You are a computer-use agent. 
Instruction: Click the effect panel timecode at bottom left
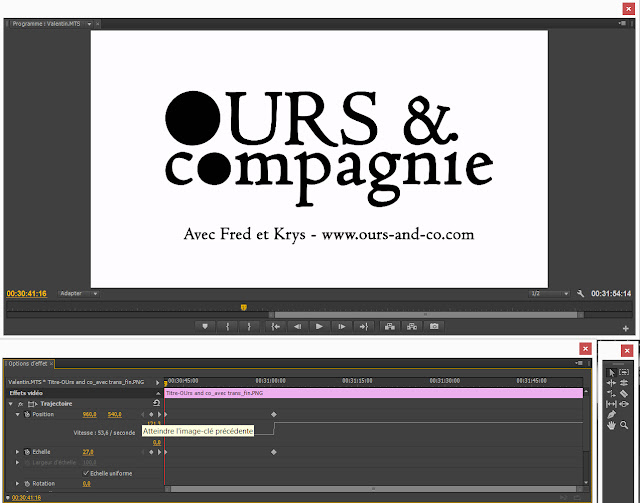coord(26,498)
